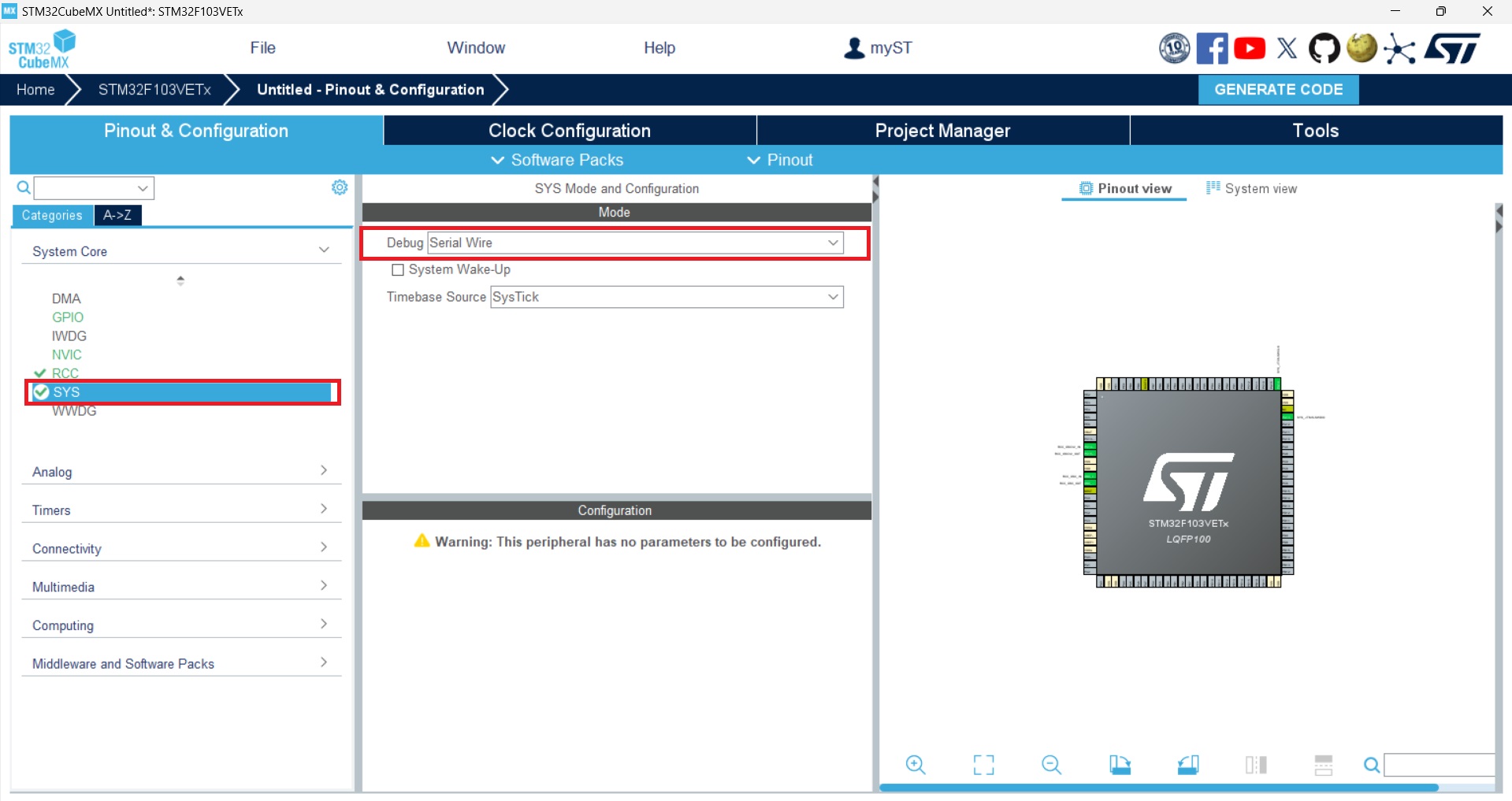The width and height of the screenshot is (1512, 801).
Task: Click the GENERATE CODE button
Action: 1278,90
